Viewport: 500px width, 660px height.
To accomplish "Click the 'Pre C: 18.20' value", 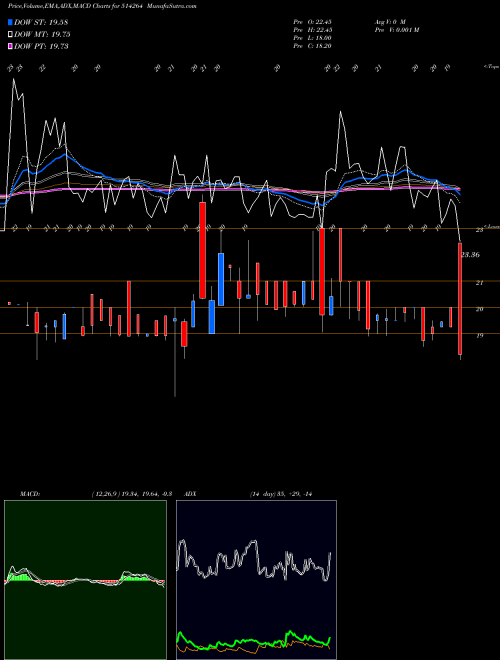I will point(312,46).
